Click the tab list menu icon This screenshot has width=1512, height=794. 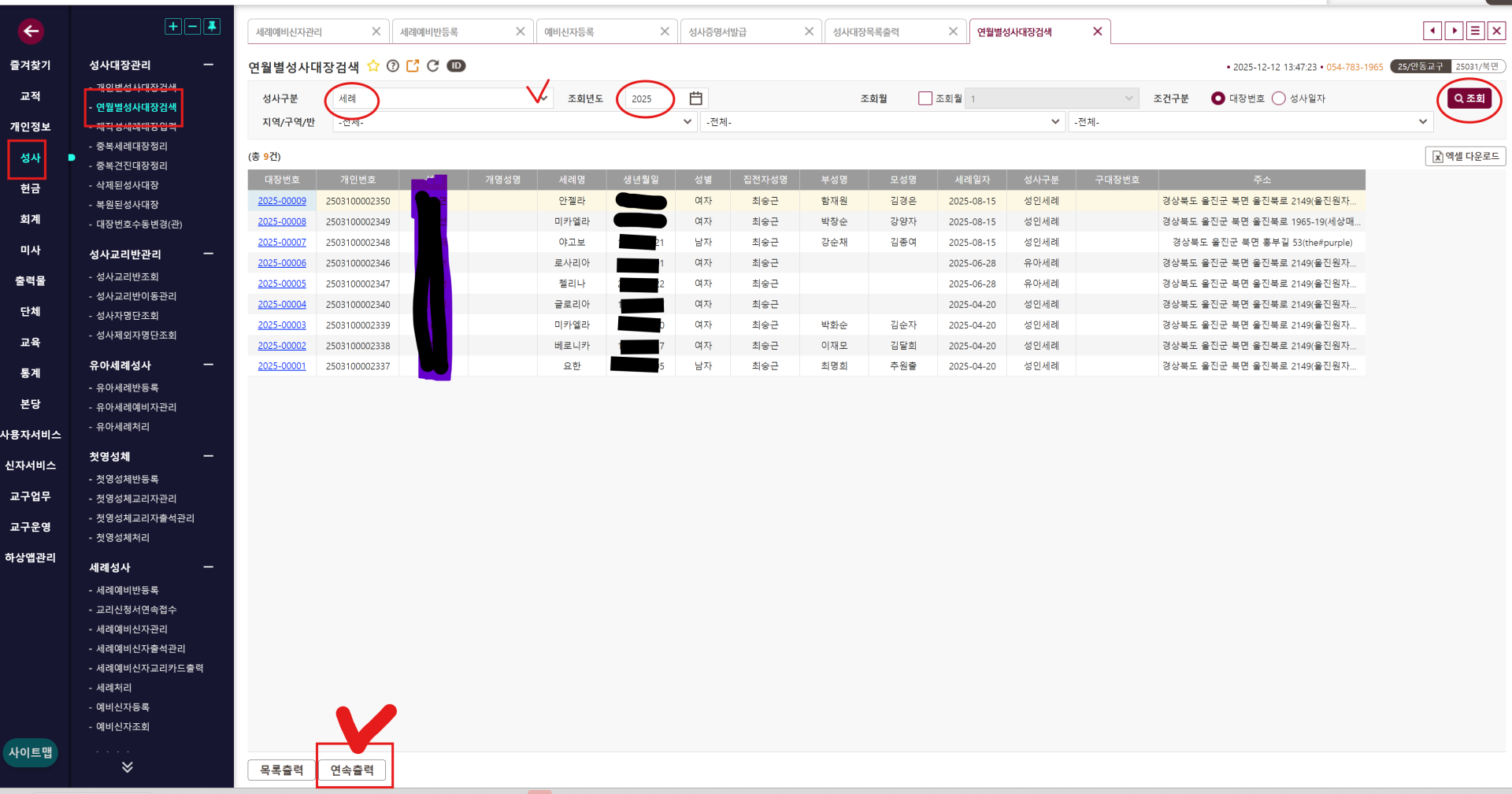(1475, 32)
